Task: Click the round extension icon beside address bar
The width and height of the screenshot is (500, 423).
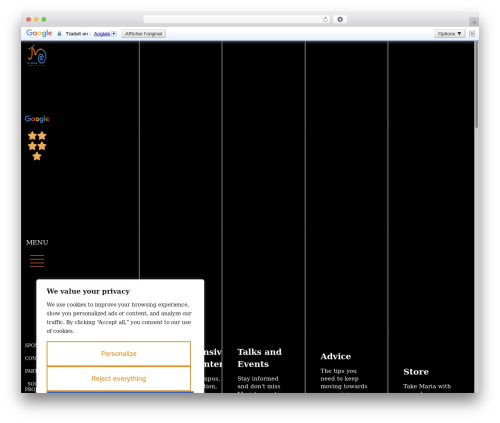Action: pos(340,19)
